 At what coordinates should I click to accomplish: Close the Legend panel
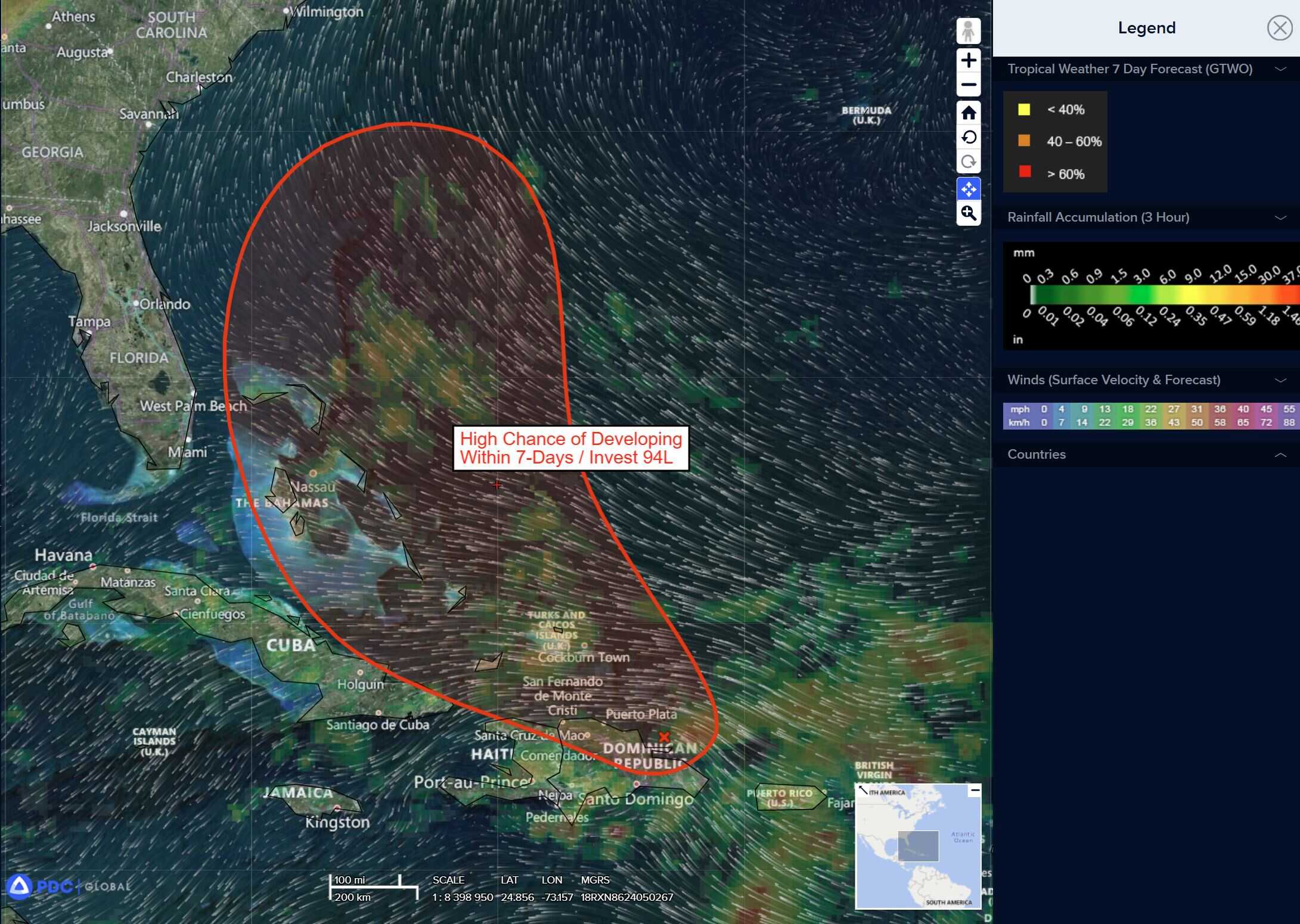[1279, 28]
